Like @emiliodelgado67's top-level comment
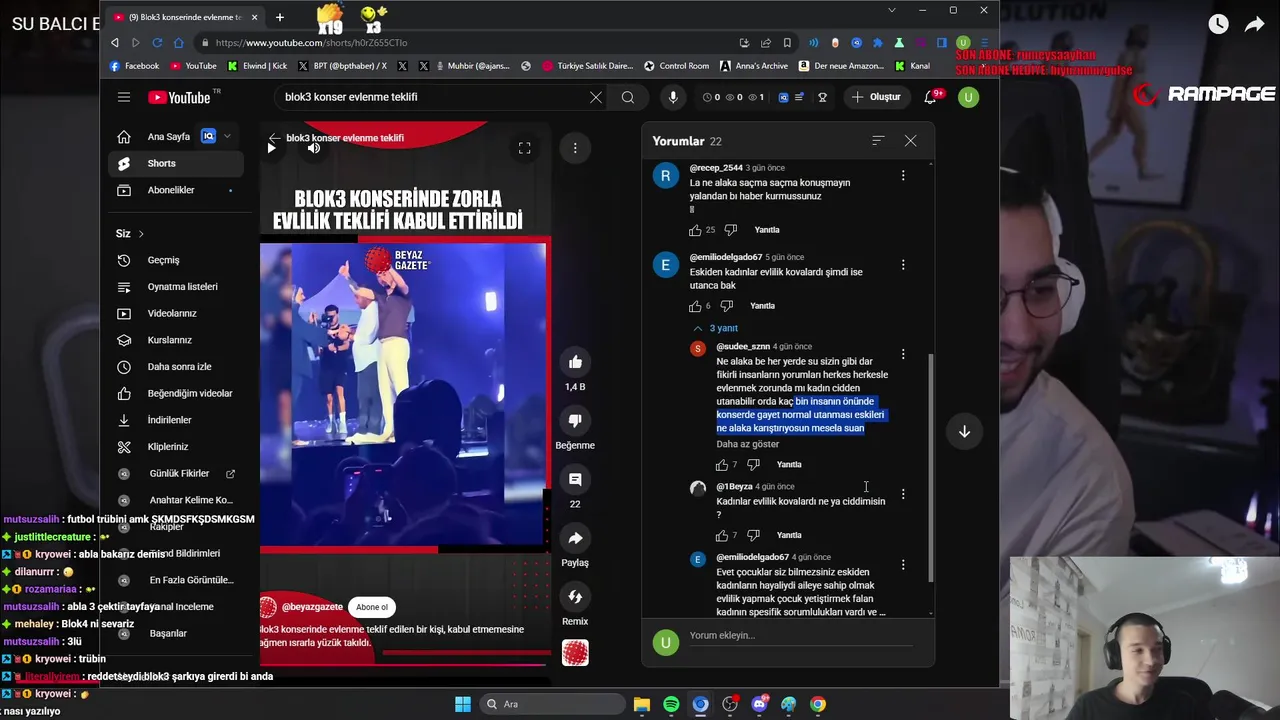This screenshot has width=1280, height=720. (x=695, y=306)
